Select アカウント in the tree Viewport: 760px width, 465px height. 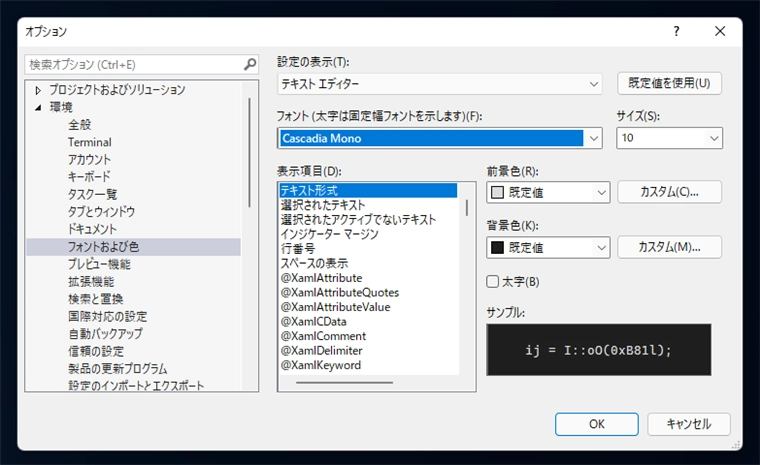pos(89,160)
